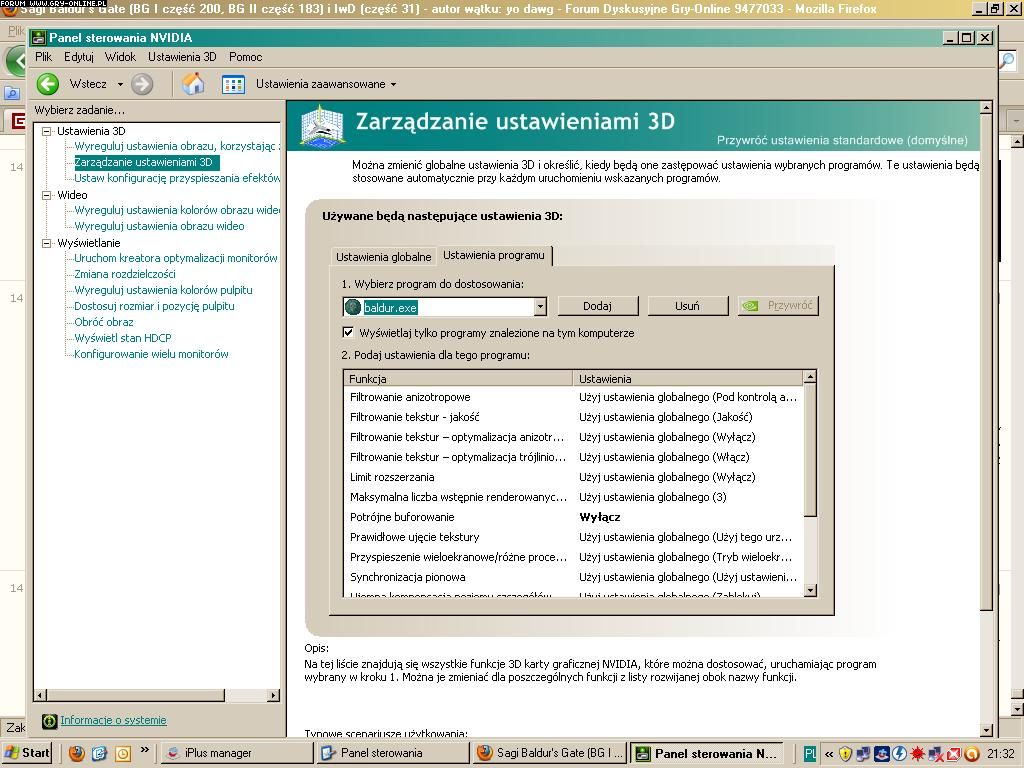
Task: Open the Informacje o systemie link
Action: point(113,720)
